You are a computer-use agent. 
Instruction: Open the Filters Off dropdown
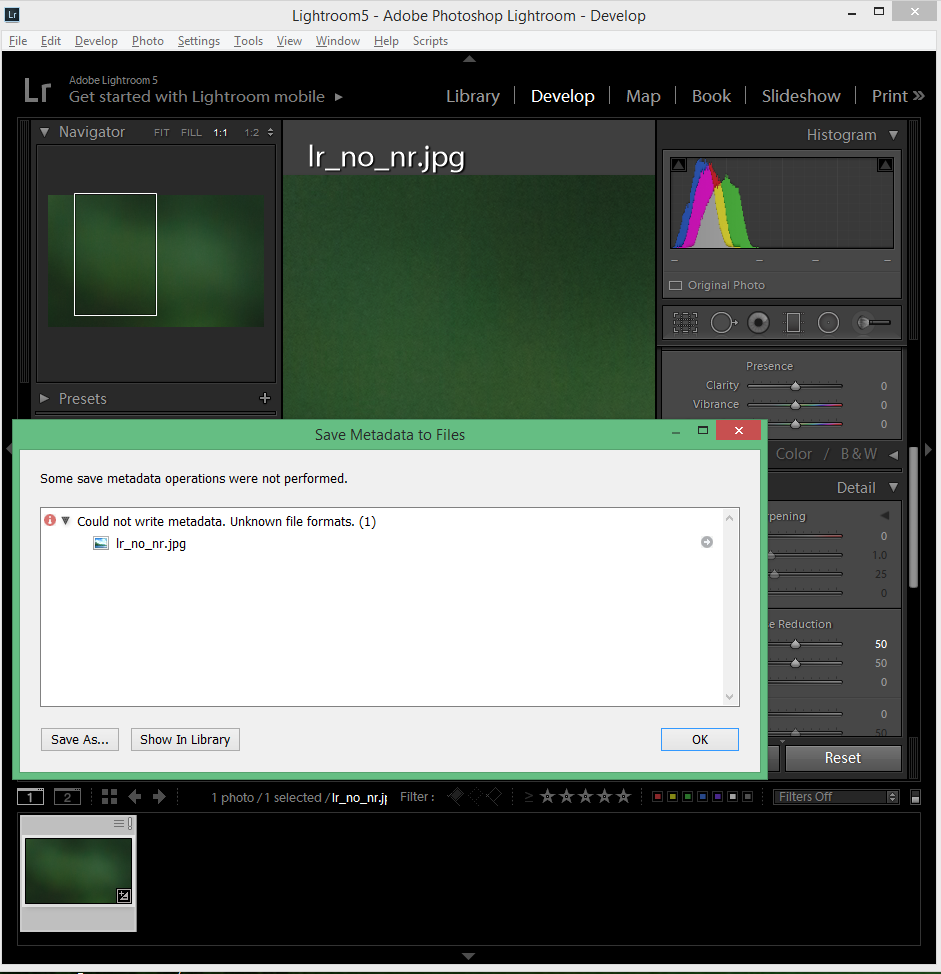pos(835,796)
